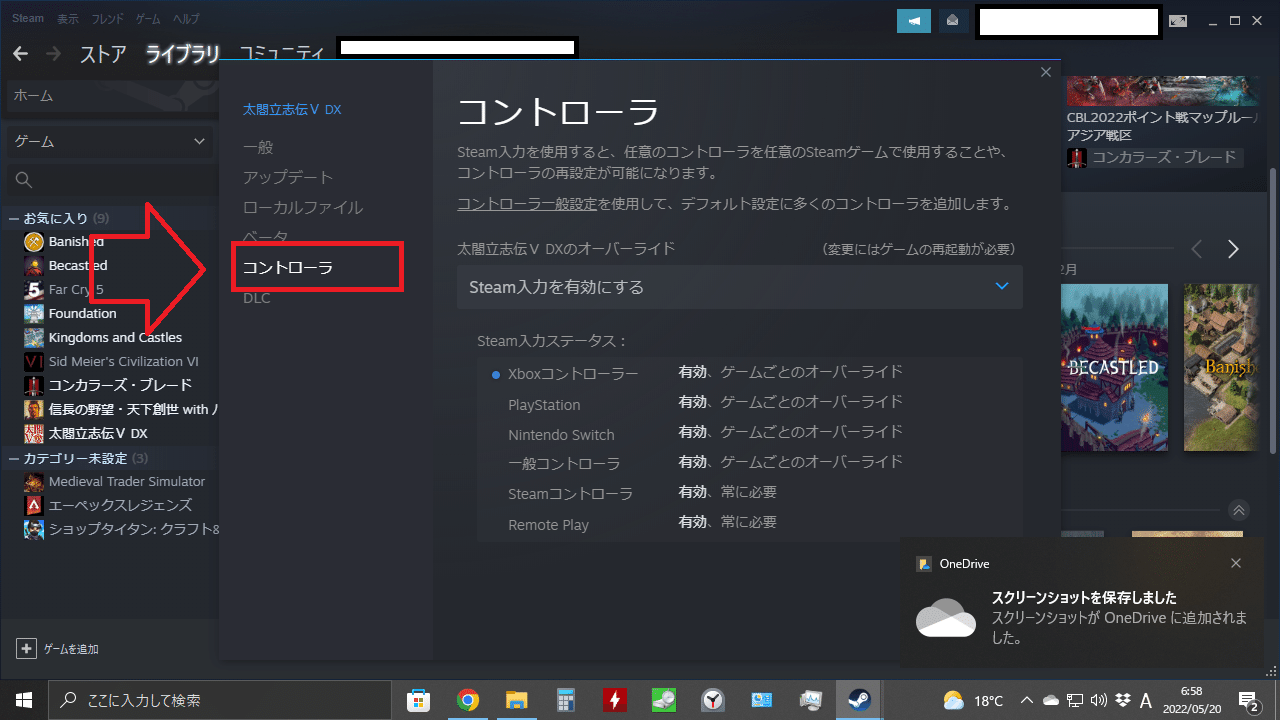1280x720 pixels.
Task: Click next arrow in the shelf carousel
Action: [x=1233, y=249]
